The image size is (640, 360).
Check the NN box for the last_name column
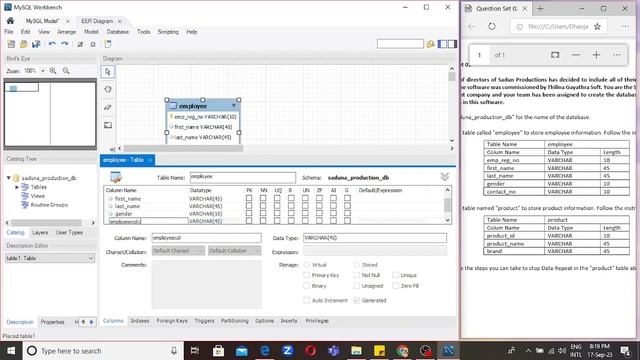coord(263,206)
